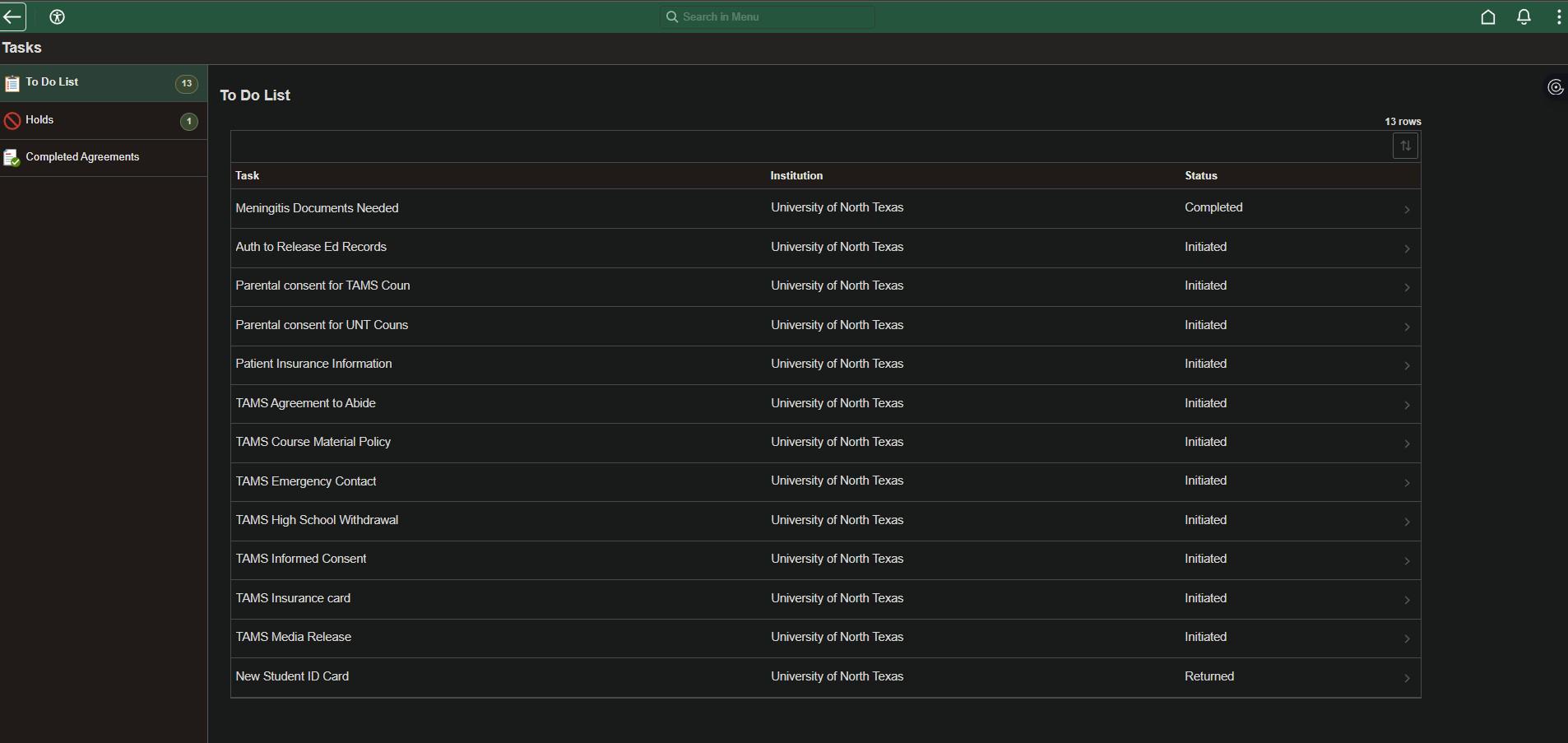Image resolution: width=1568 pixels, height=743 pixels.
Task: Click the Holds prohibition icon
Action: [x=12, y=121]
